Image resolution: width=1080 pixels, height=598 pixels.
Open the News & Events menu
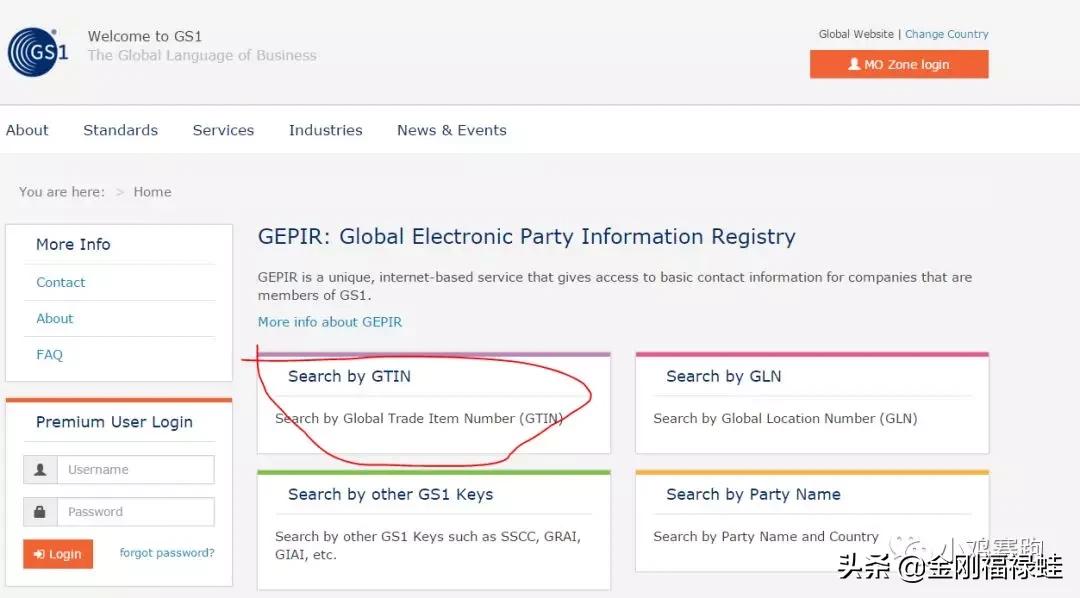(451, 130)
